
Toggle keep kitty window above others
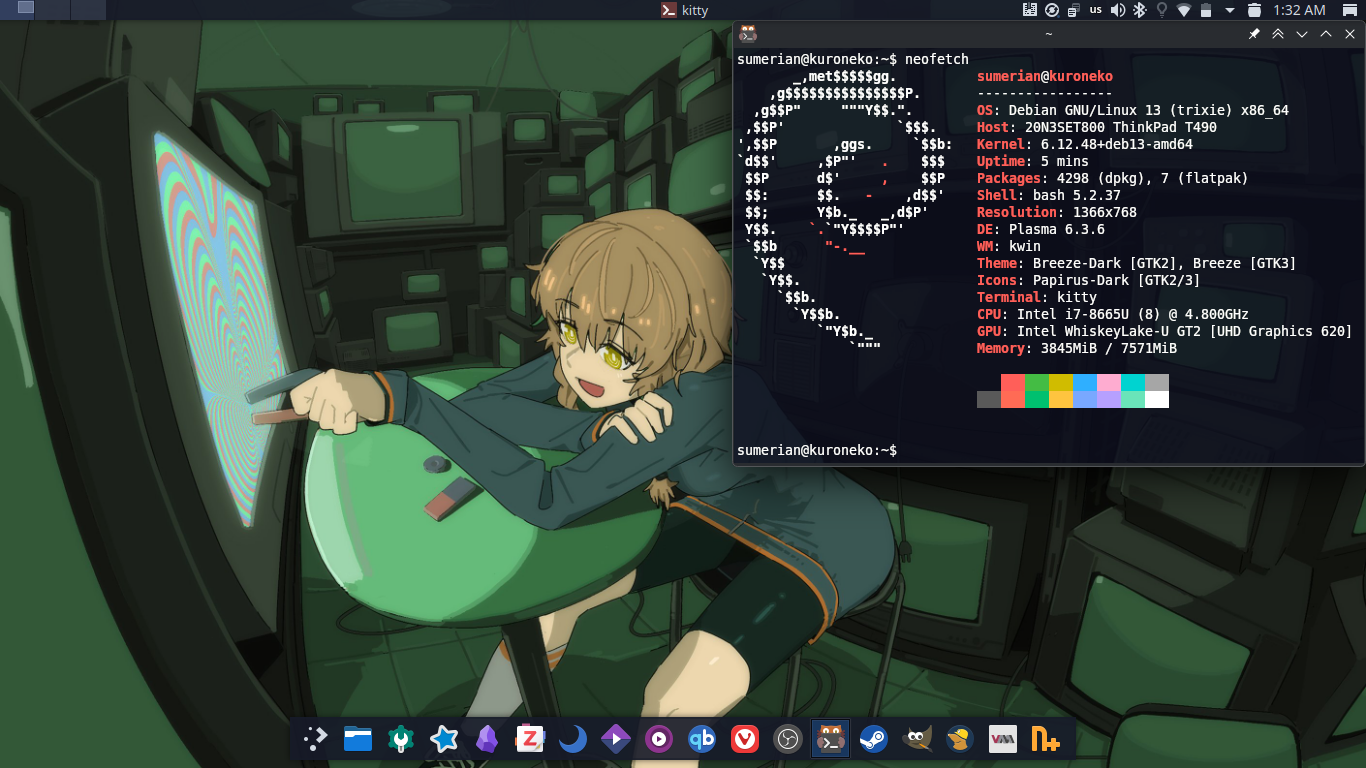point(1278,34)
